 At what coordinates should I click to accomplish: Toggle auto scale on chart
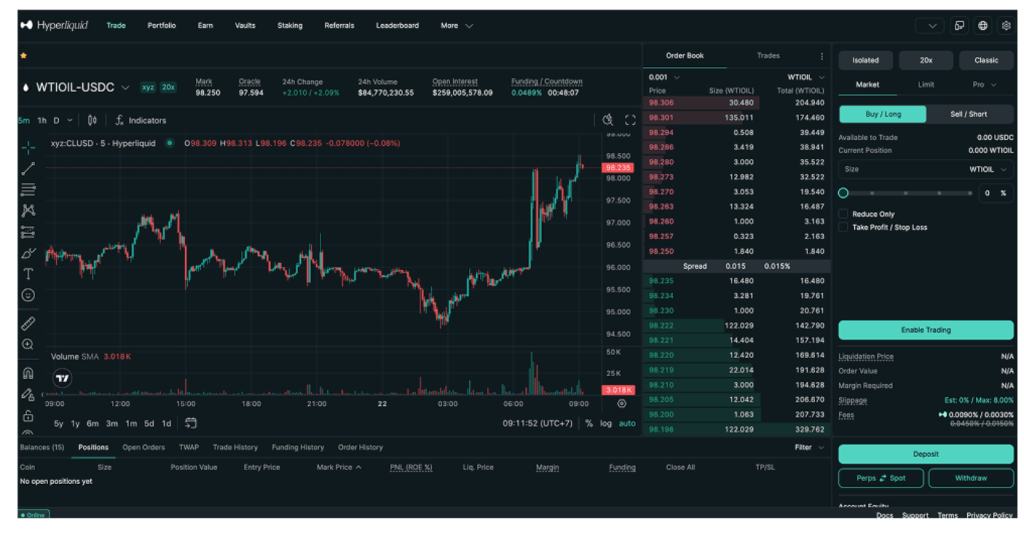[x=627, y=423]
